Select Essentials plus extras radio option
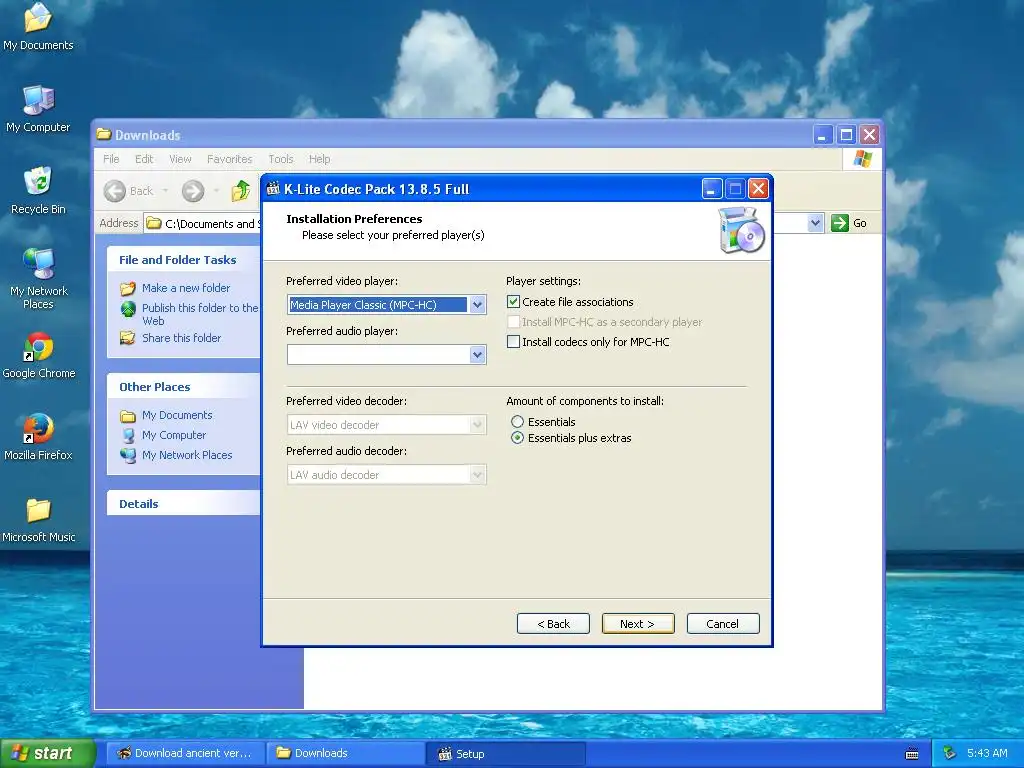1024x768 pixels. tap(517, 438)
